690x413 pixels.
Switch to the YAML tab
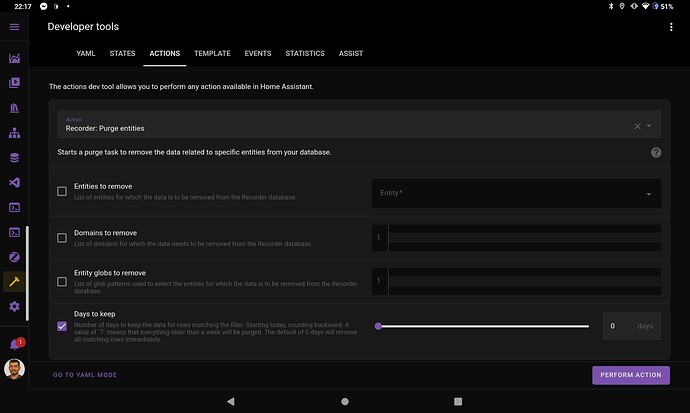(x=86, y=53)
